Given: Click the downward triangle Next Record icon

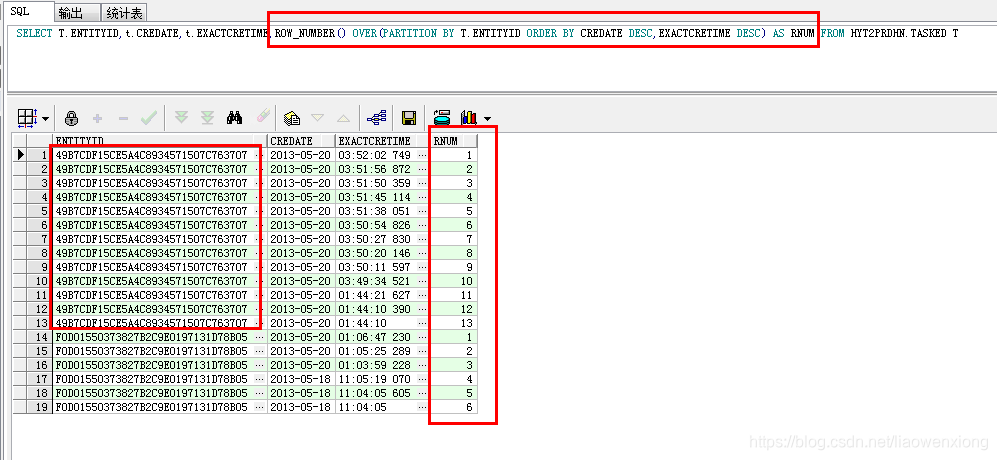Looking at the screenshot, I should (317, 118).
